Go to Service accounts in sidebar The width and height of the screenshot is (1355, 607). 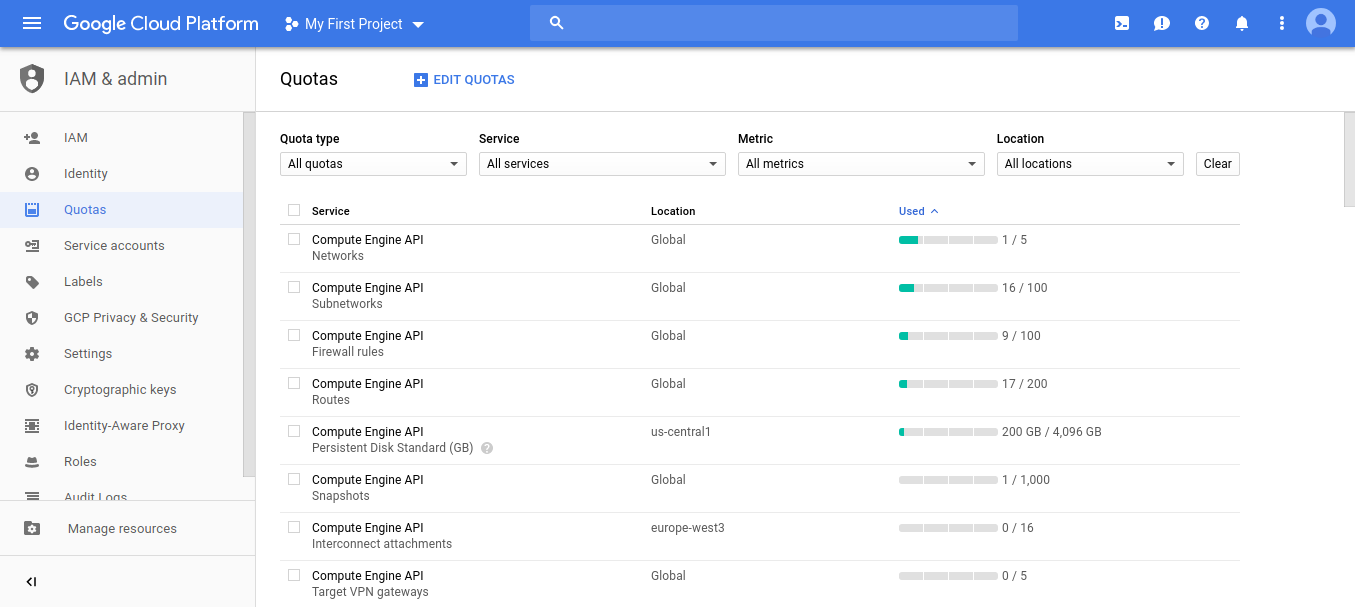(x=114, y=246)
